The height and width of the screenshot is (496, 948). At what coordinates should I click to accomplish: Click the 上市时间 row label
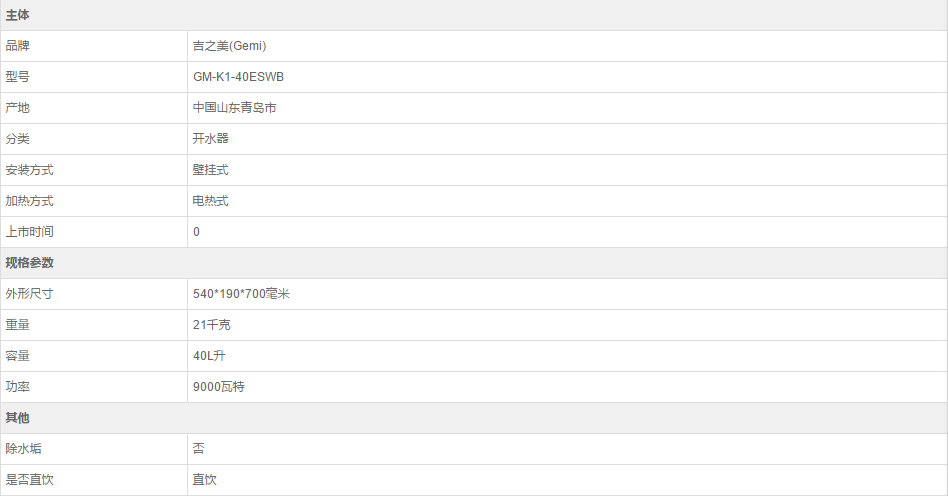coord(30,232)
